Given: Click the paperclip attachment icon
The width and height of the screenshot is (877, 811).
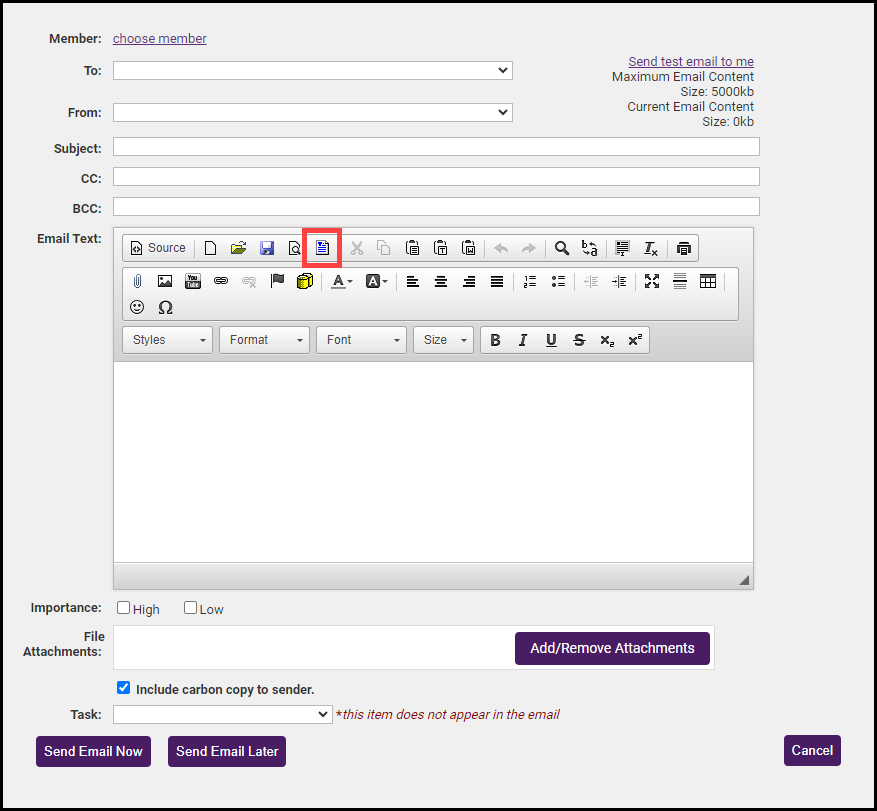Looking at the screenshot, I should [x=138, y=282].
